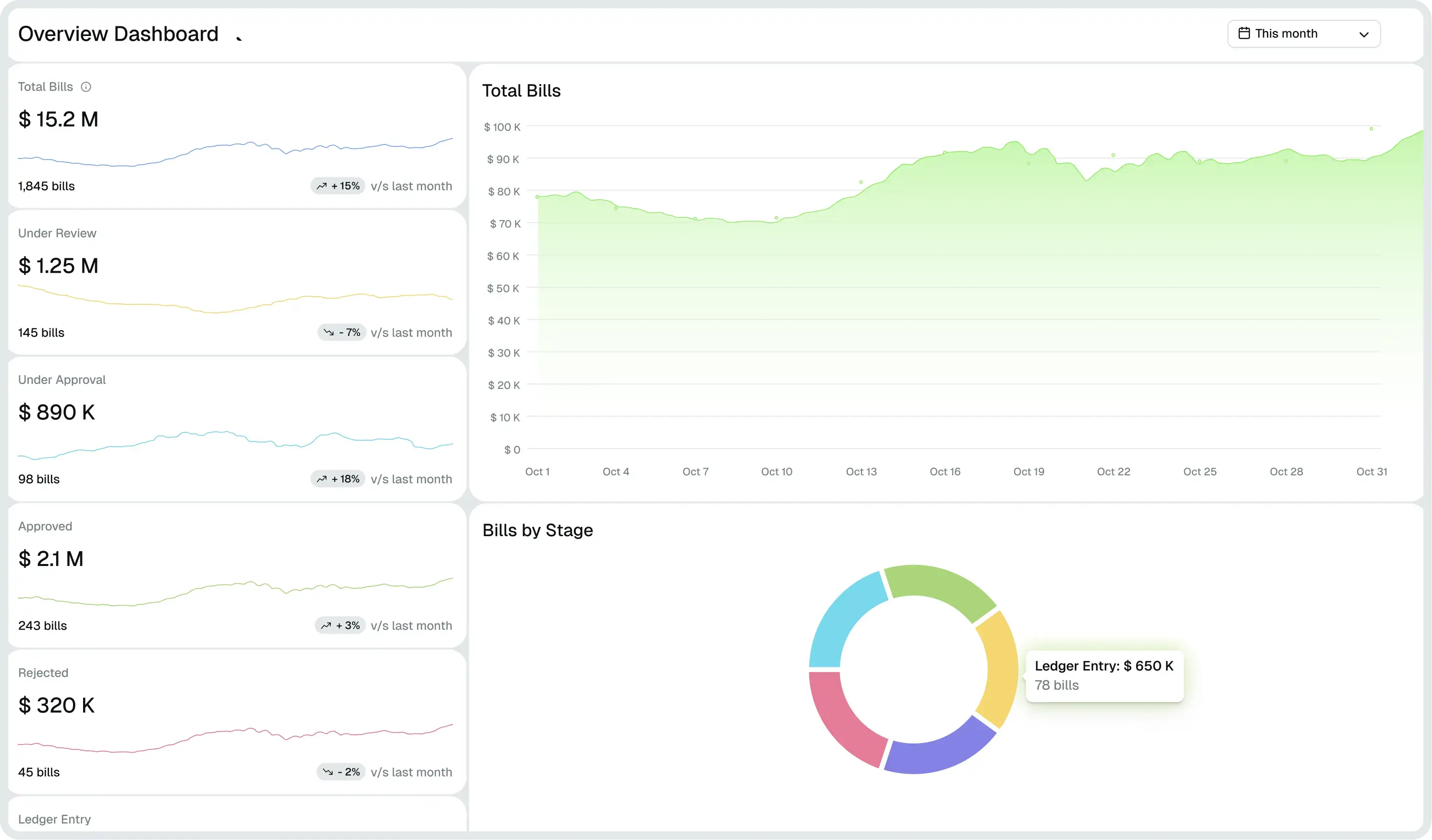The image size is (1432, 840).
Task: Click the calendar icon in date selector
Action: [1244, 34]
